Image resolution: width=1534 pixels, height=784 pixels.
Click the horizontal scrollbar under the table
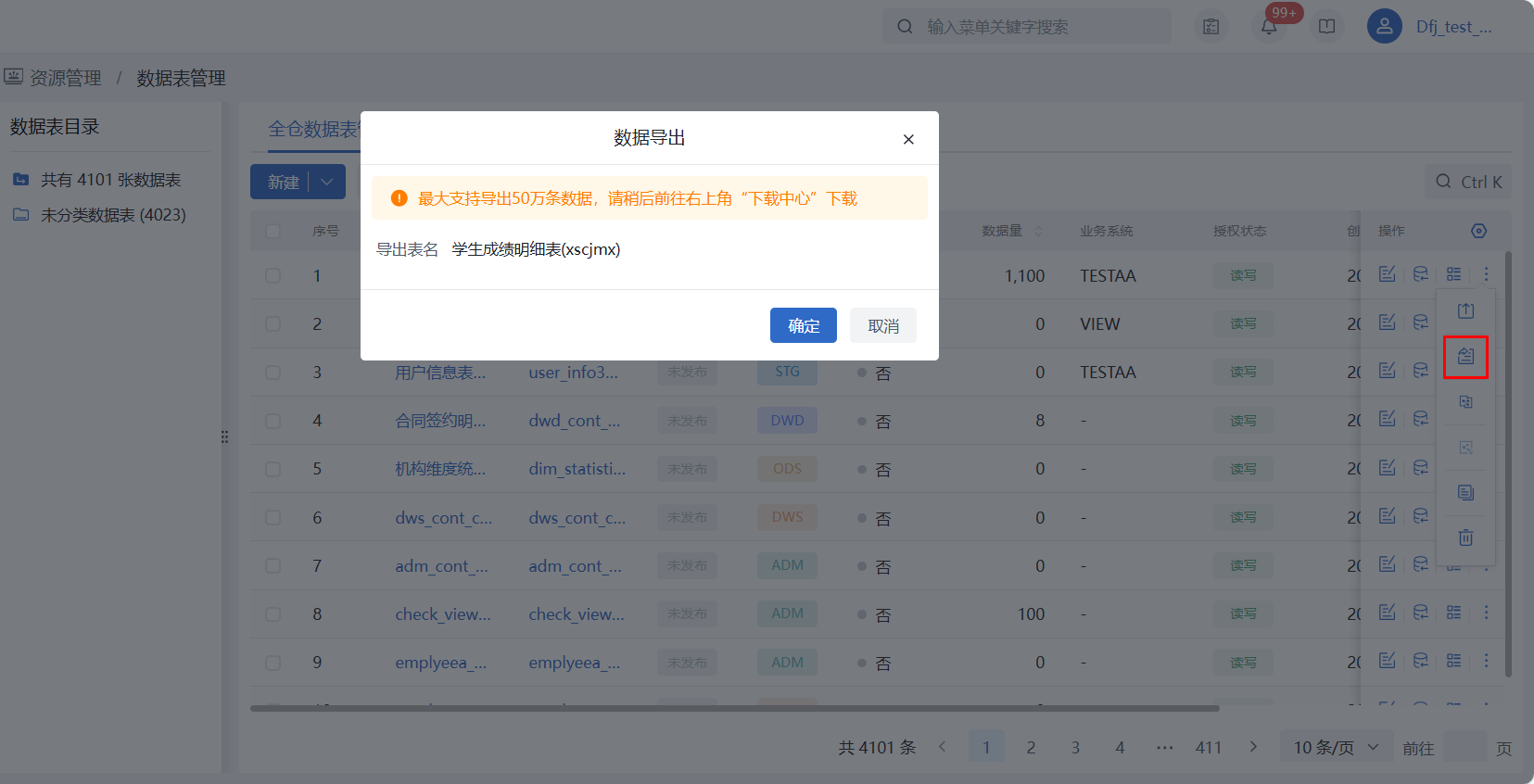pos(734,708)
